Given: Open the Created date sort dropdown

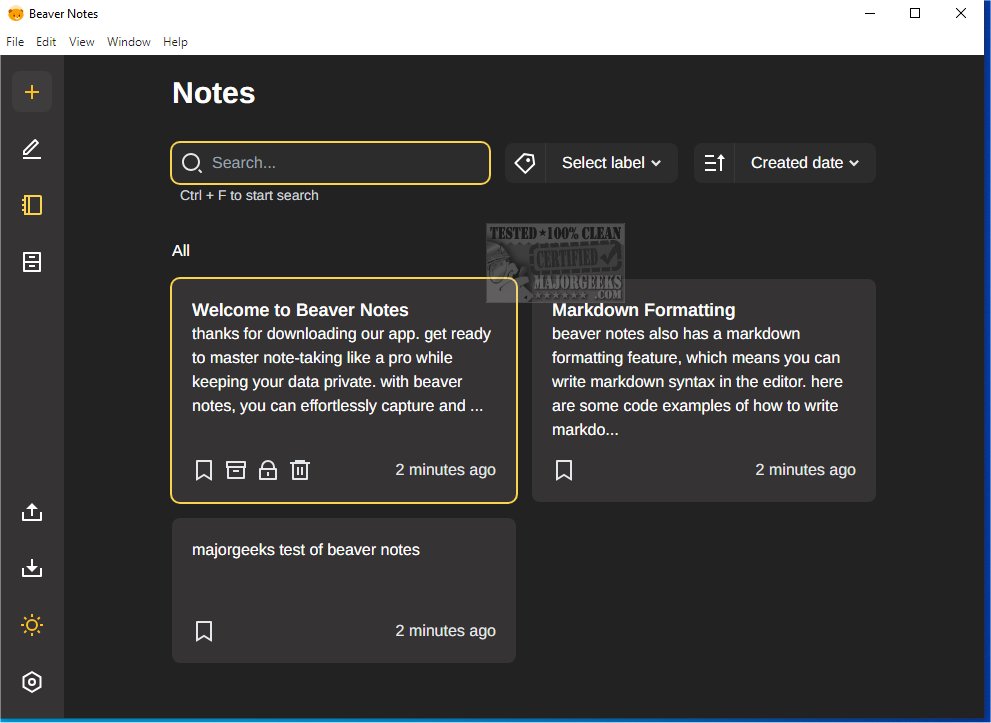Looking at the screenshot, I should (804, 163).
